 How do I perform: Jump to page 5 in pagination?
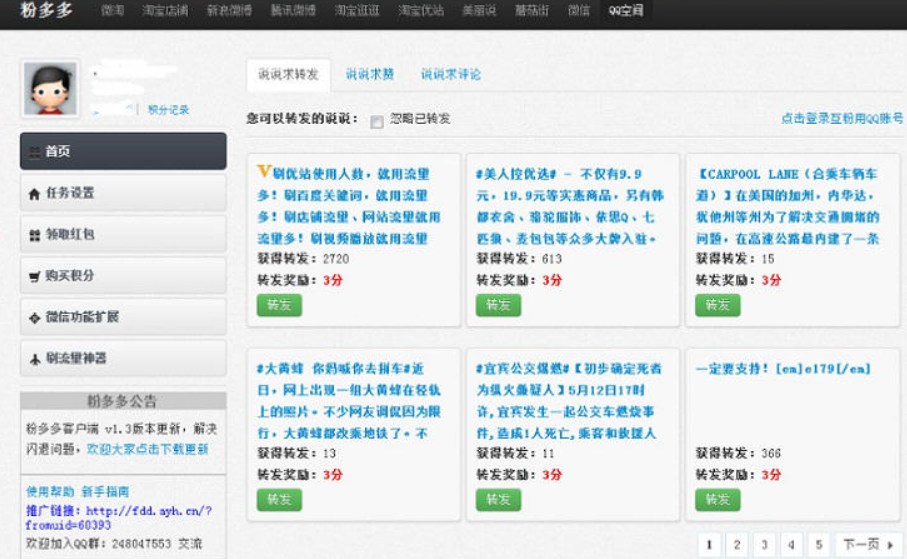click(819, 545)
